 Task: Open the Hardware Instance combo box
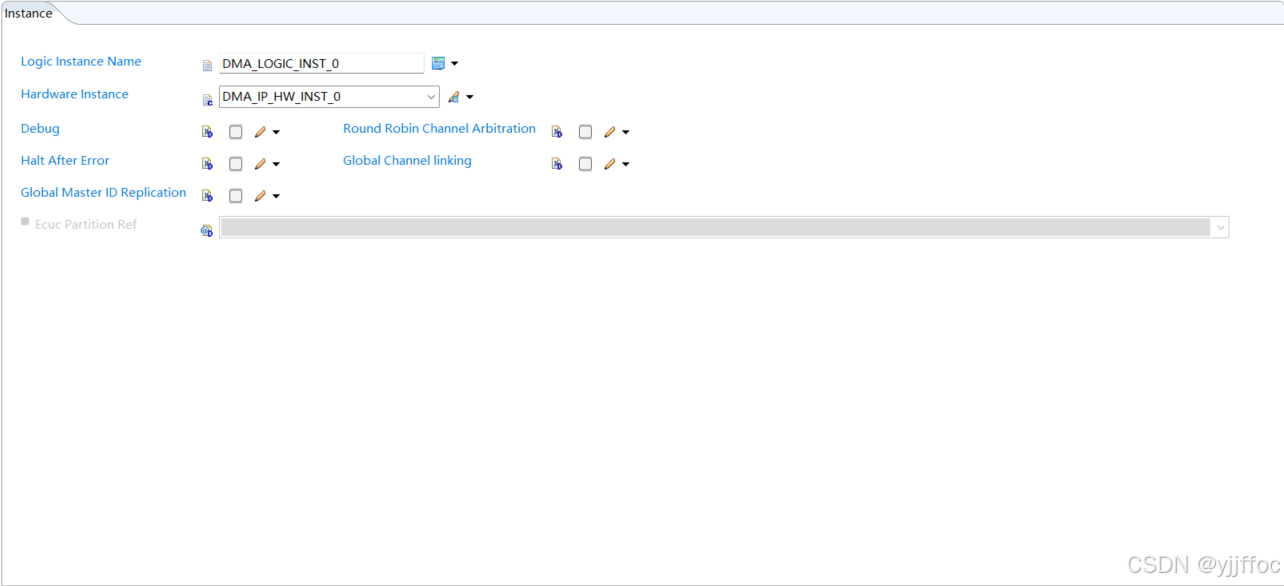pyautogui.click(x=329, y=97)
